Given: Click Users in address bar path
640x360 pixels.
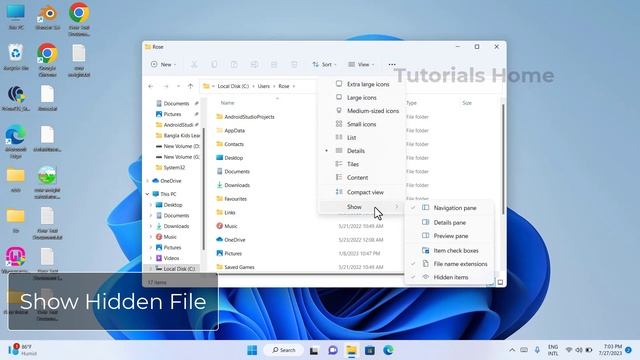Looking at the screenshot, I should coord(264,86).
